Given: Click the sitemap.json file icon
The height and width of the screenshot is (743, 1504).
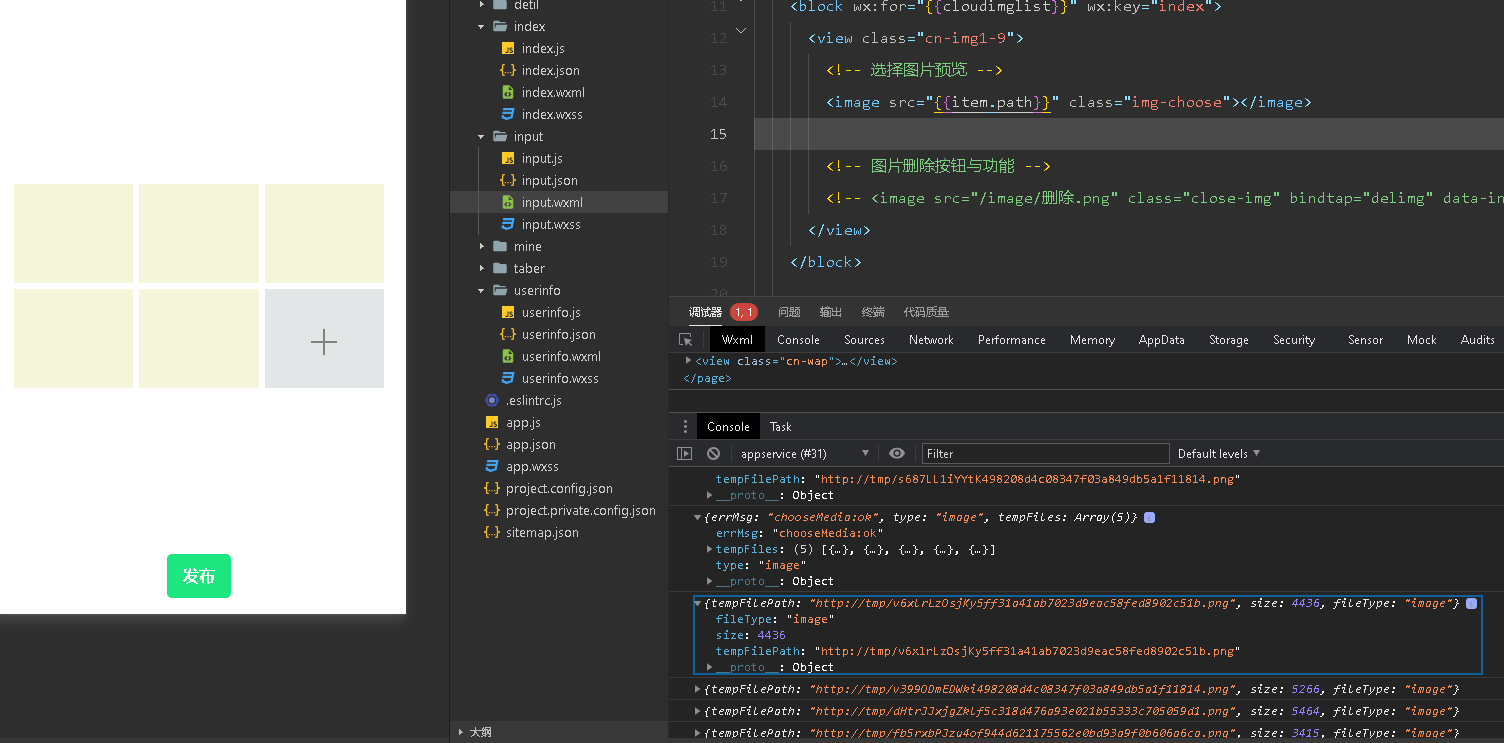Looking at the screenshot, I should coord(492,533).
